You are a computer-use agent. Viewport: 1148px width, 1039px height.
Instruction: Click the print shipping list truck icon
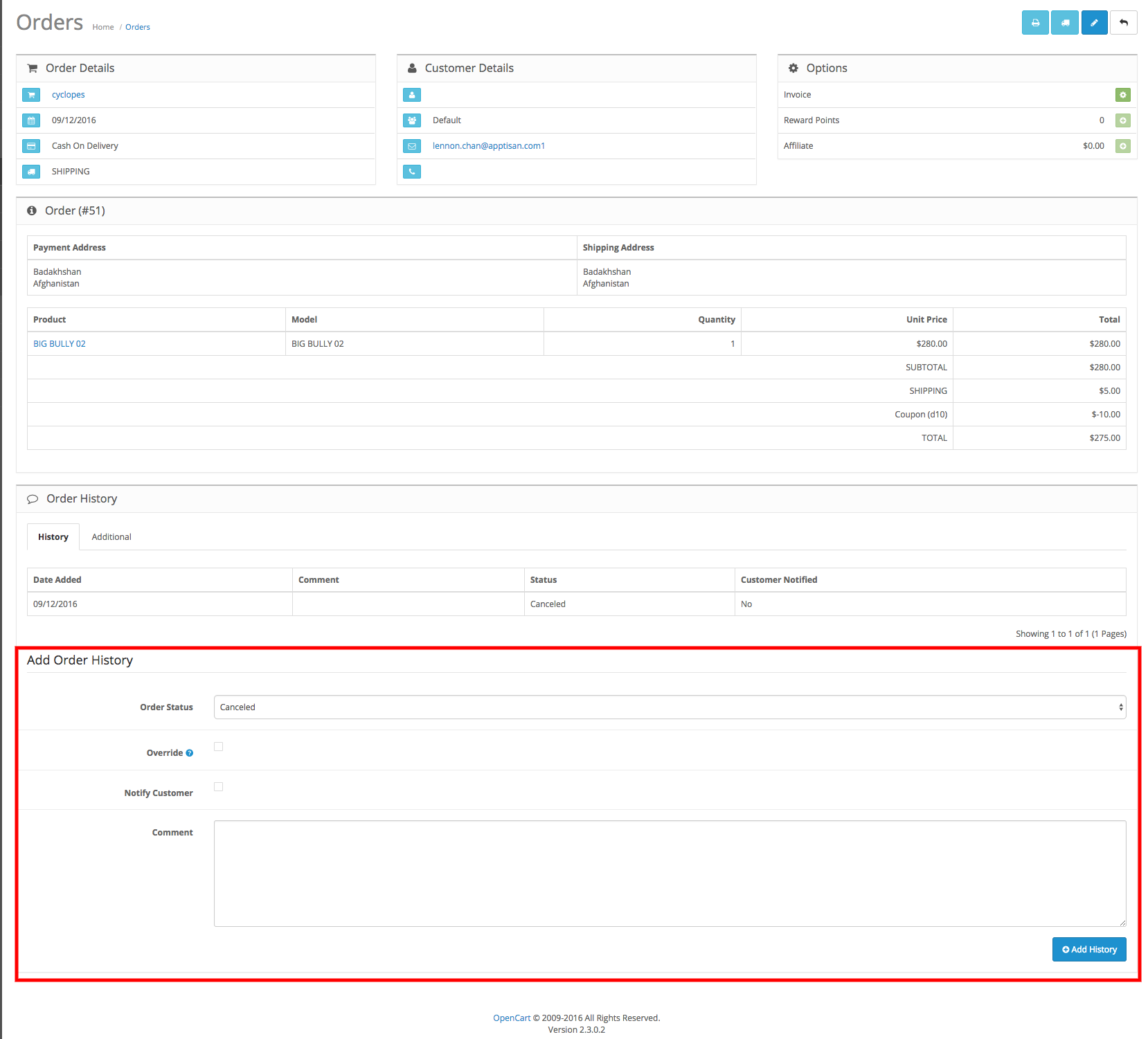[1065, 23]
